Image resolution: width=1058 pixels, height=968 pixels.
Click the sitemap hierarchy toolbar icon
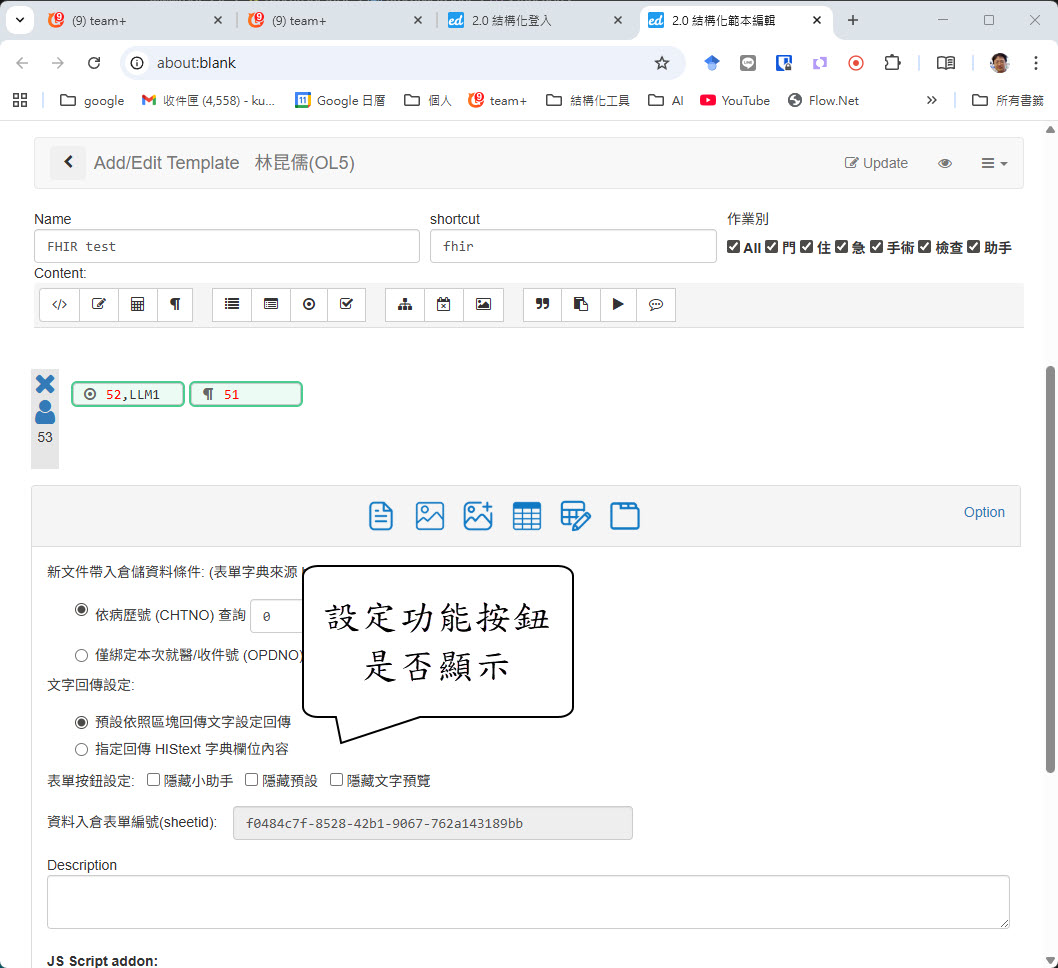tap(405, 305)
